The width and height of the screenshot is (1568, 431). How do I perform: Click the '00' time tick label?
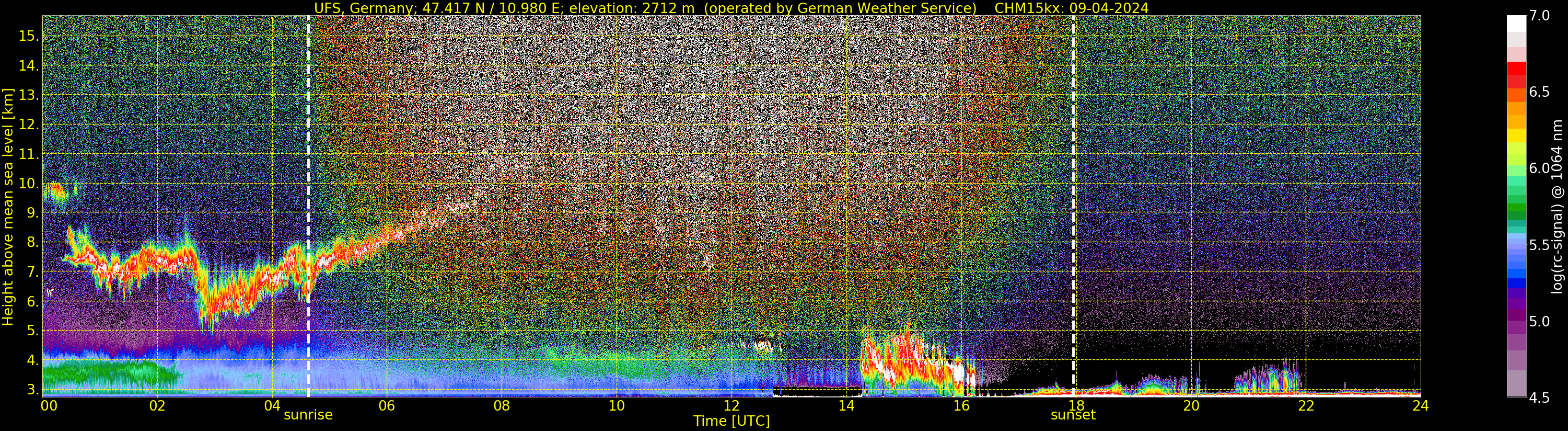click(x=49, y=405)
